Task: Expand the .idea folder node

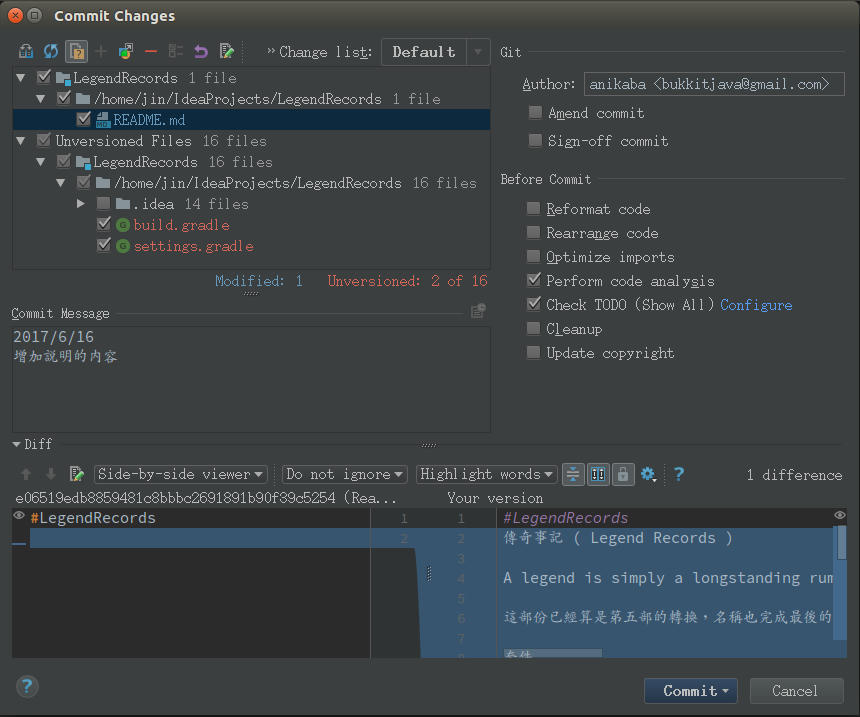Action: [x=81, y=204]
